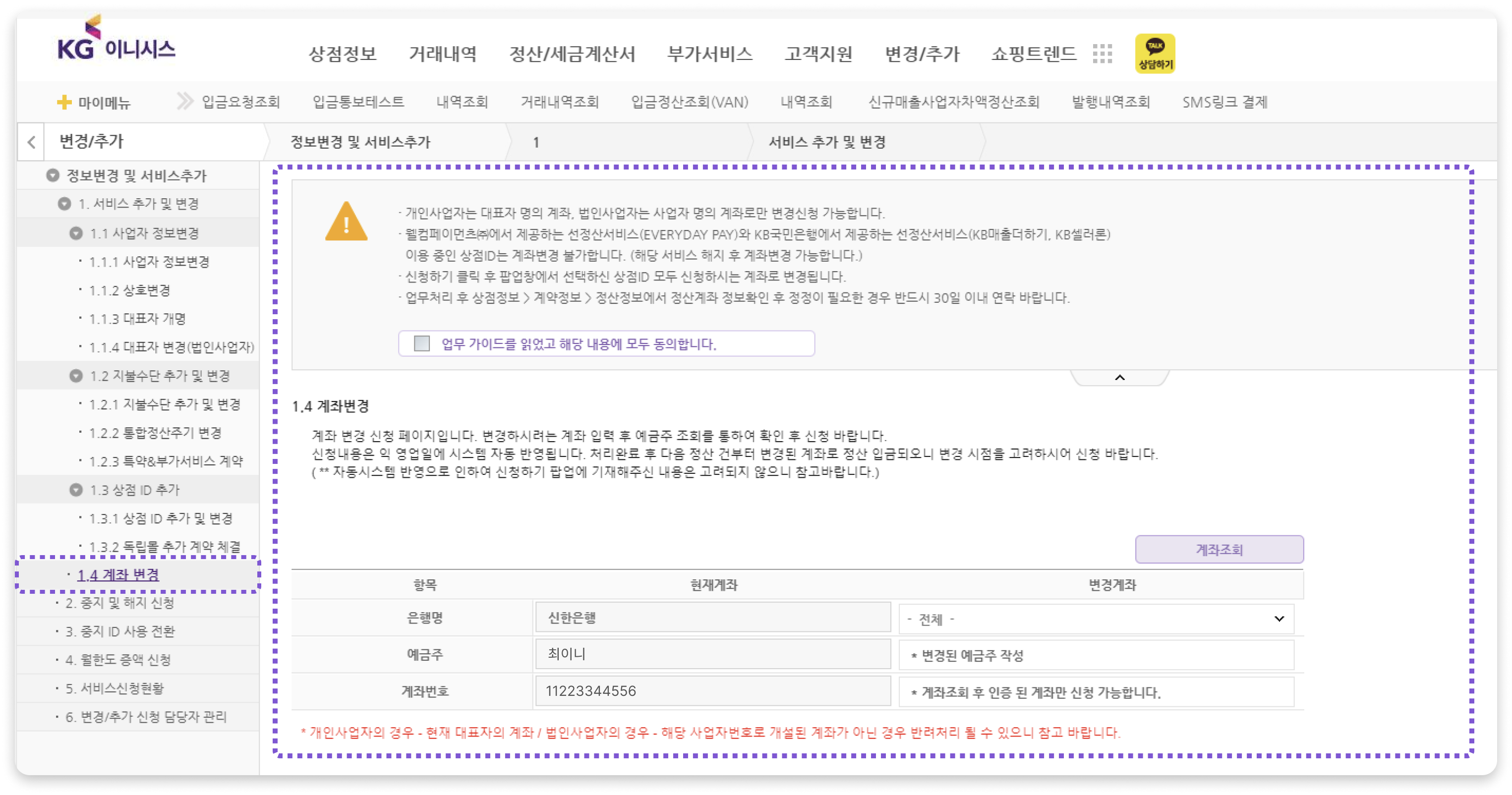Collapse 1. 서비스 추가 및 변경 node

click(x=64, y=204)
